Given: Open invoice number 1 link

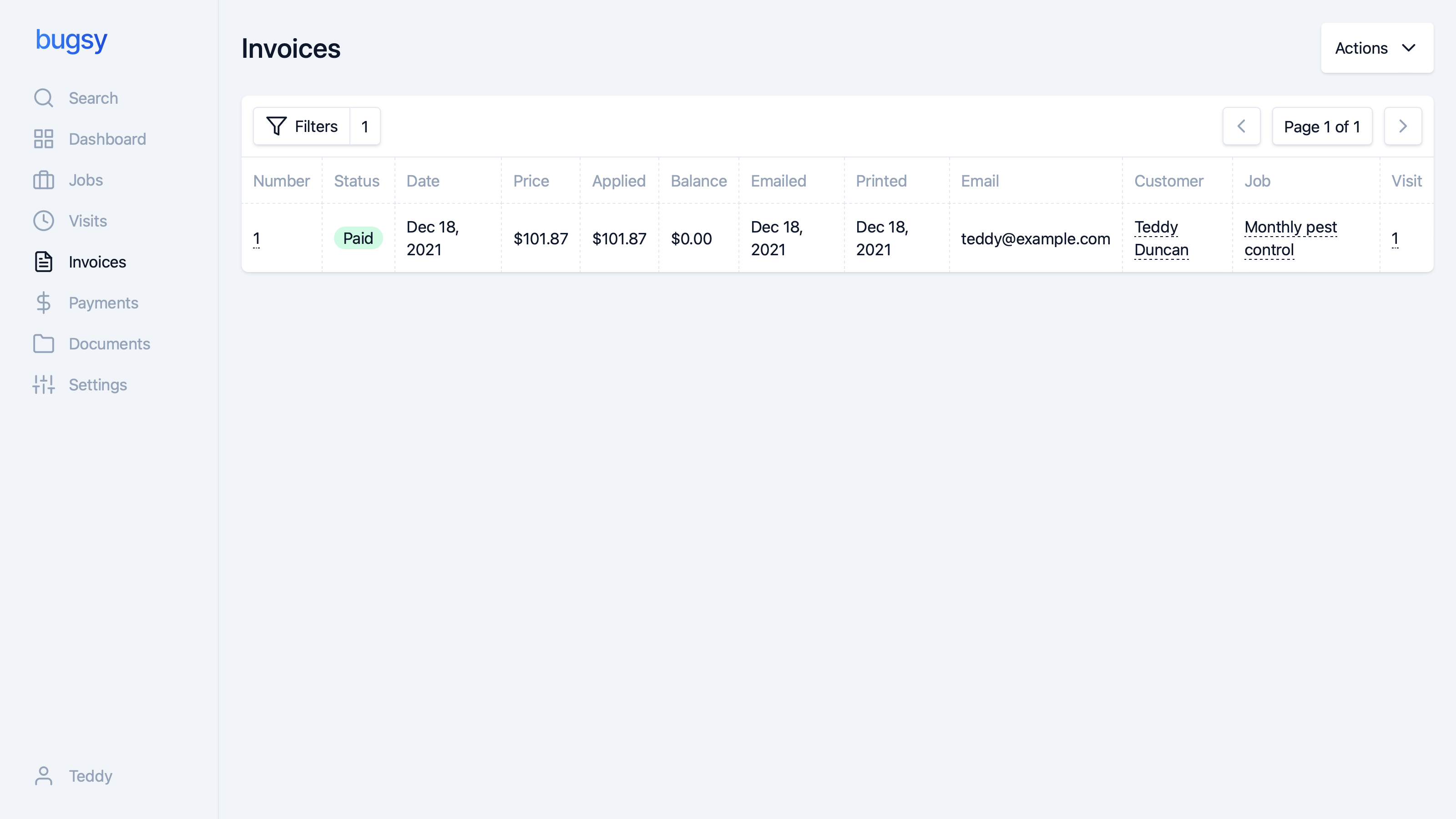Looking at the screenshot, I should pos(257,238).
